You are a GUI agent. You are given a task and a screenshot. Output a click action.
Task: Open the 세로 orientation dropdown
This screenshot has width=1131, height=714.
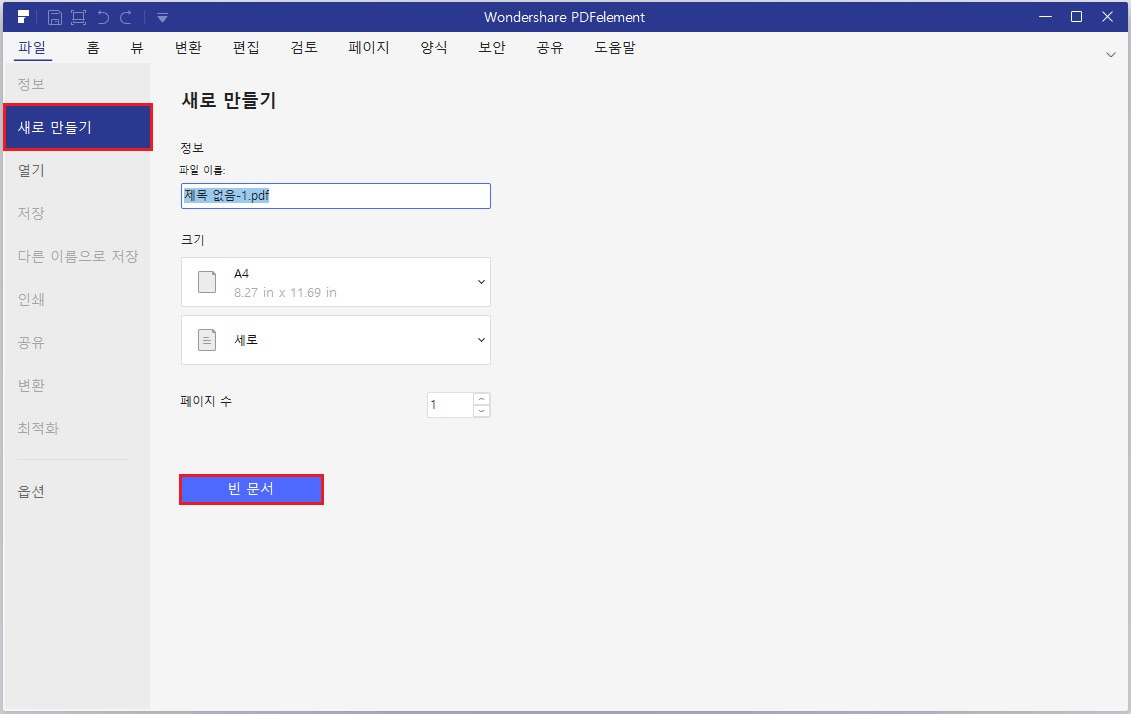(x=335, y=340)
